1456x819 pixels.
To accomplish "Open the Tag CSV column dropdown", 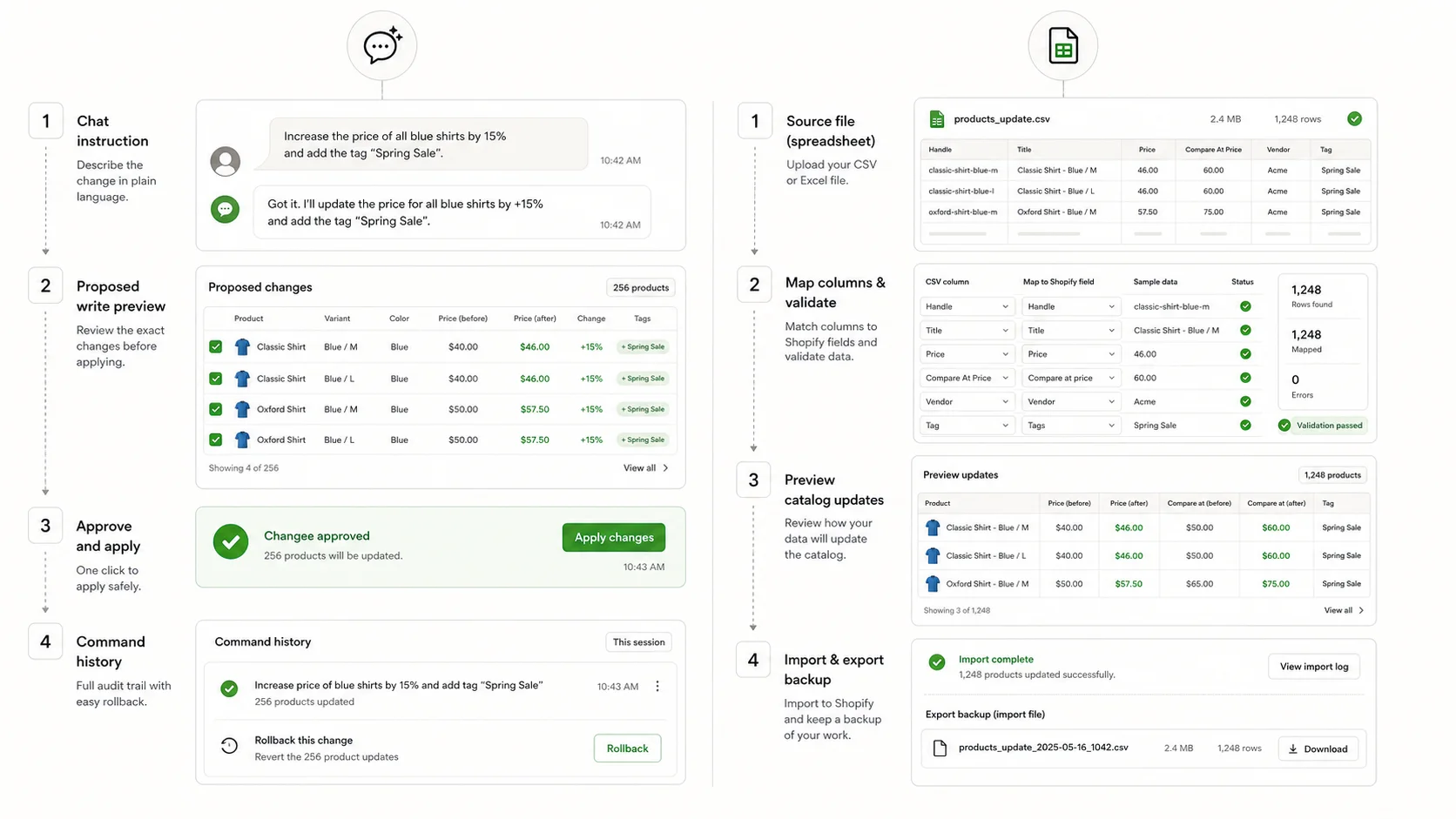I will (967, 426).
